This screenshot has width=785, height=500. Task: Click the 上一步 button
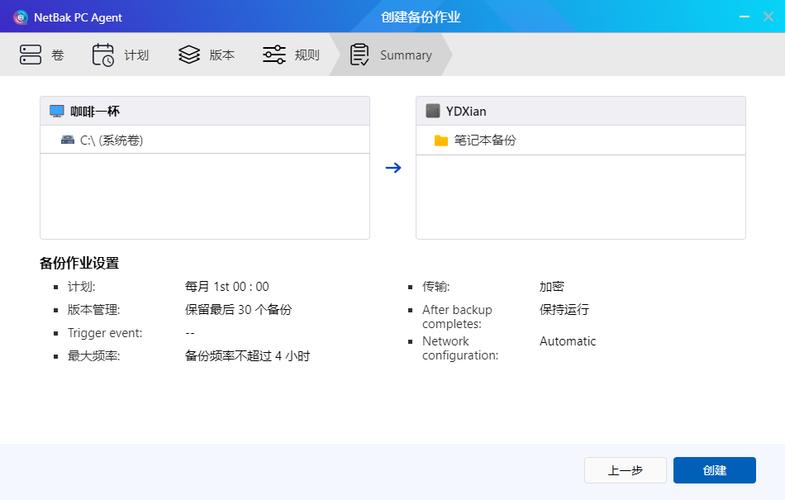tap(625, 470)
